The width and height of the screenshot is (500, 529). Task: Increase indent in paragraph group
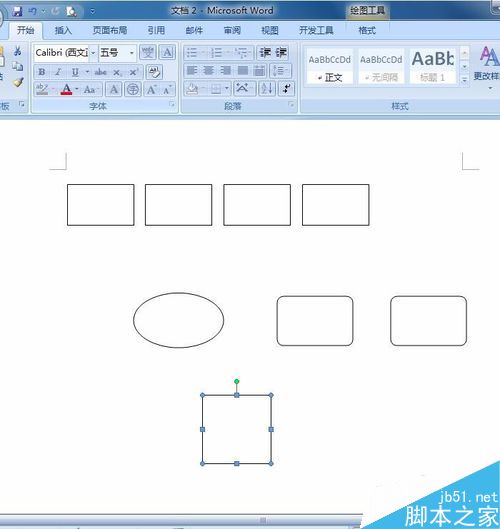(x=281, y=53)
